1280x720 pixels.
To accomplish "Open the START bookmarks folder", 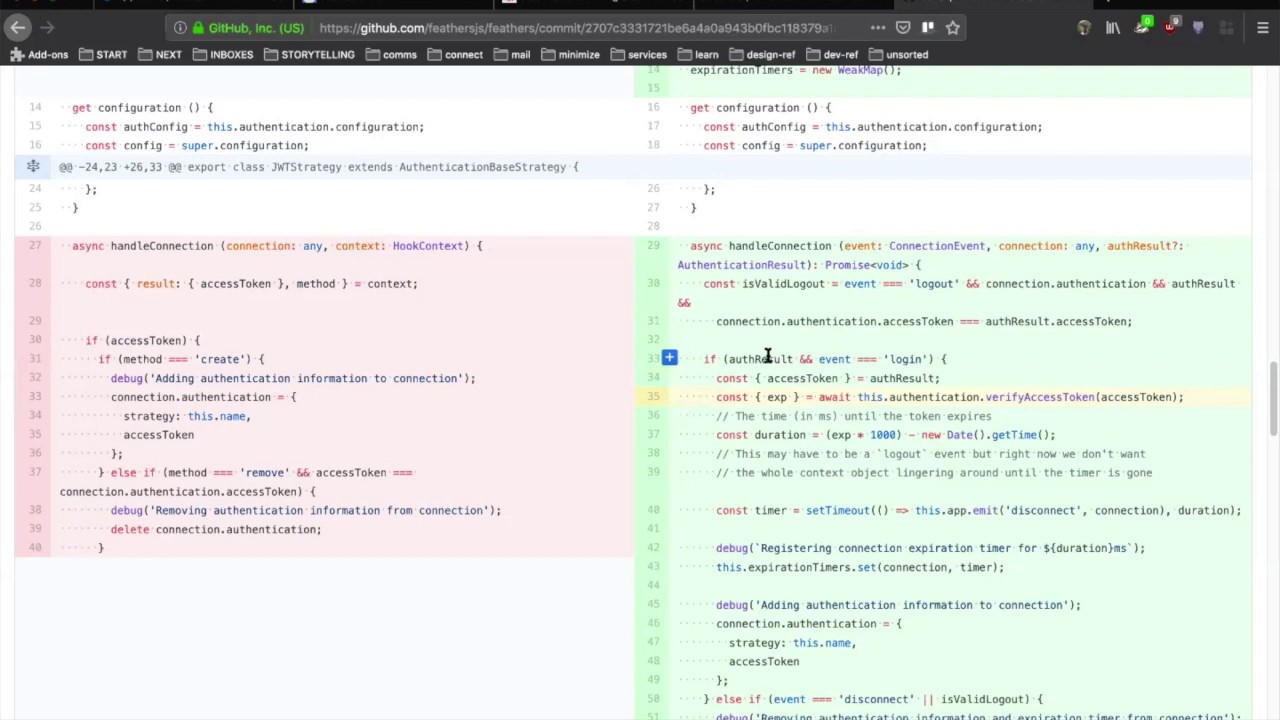I will pyautogui.click(x=103, y=55).
